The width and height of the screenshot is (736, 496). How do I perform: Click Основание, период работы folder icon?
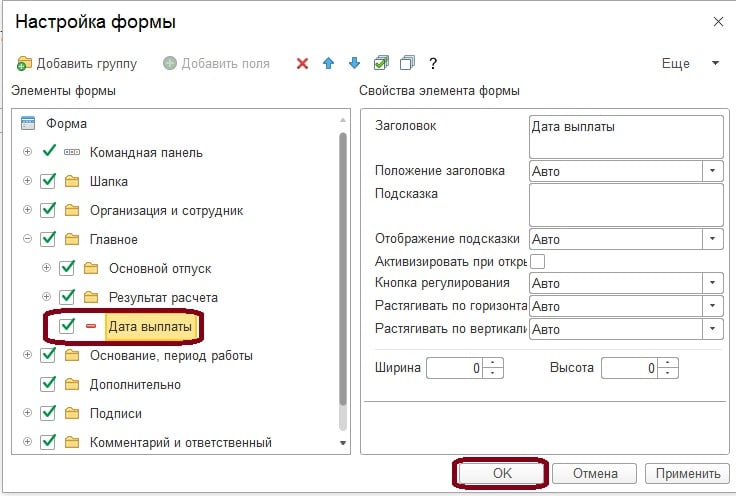tap(72, 356)
